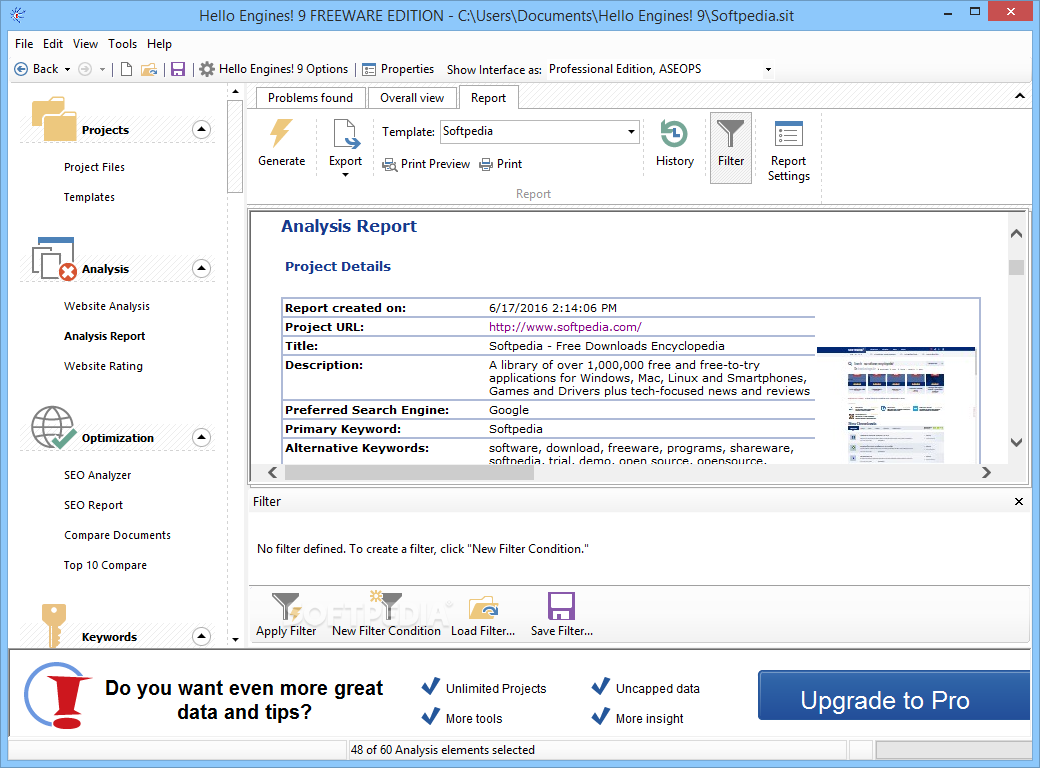Open the View menu
This screenshot has width=1040, height=768.
tap(86, 44)
